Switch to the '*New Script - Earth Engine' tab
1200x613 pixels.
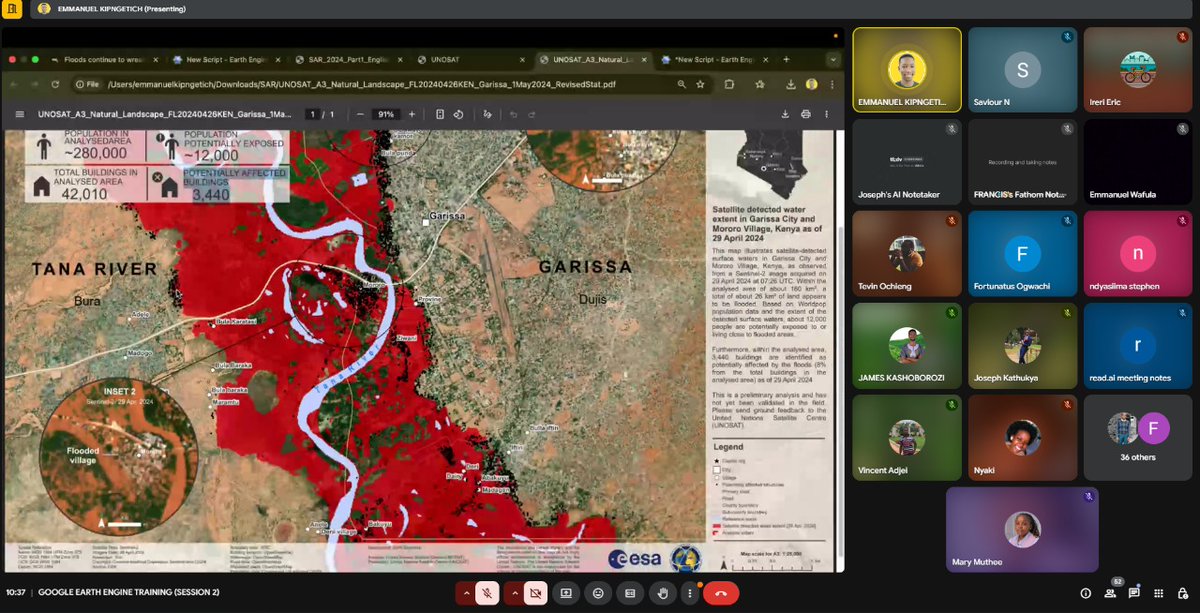715,59
